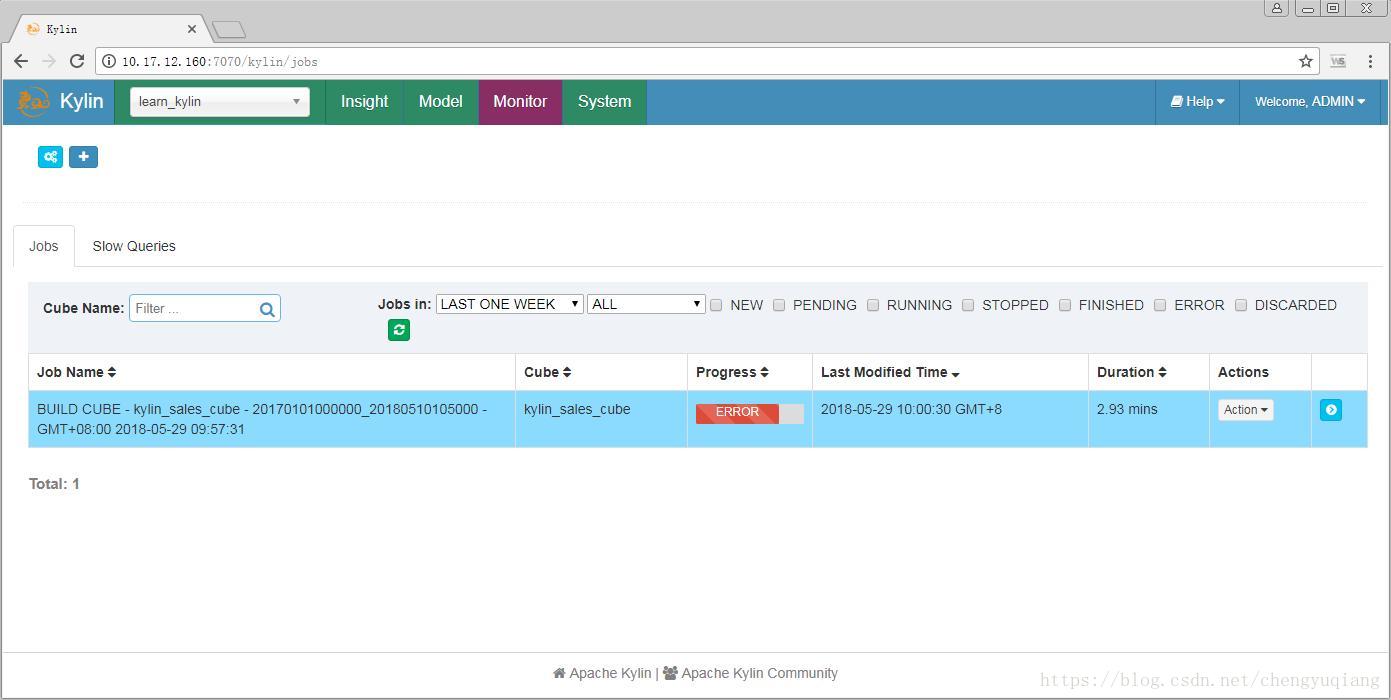This screenshot has width=1391, height=700.
Task: Open the ALL job type dropdown
Action: pyautogui.click(x=646, y=304)
